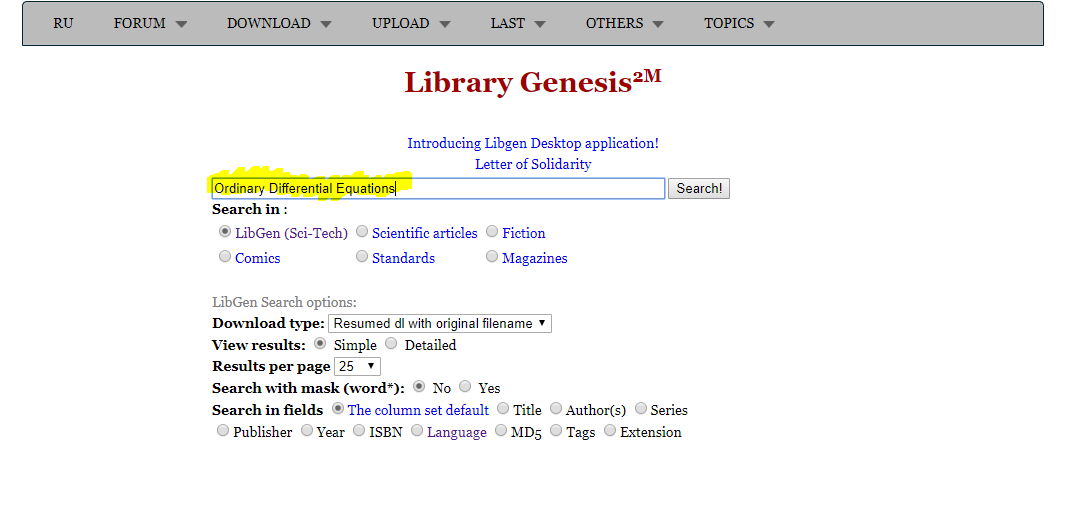The image size is (1078, 520).
Task: Select Detailed view results radio button
Action: [x=391, y=343]
